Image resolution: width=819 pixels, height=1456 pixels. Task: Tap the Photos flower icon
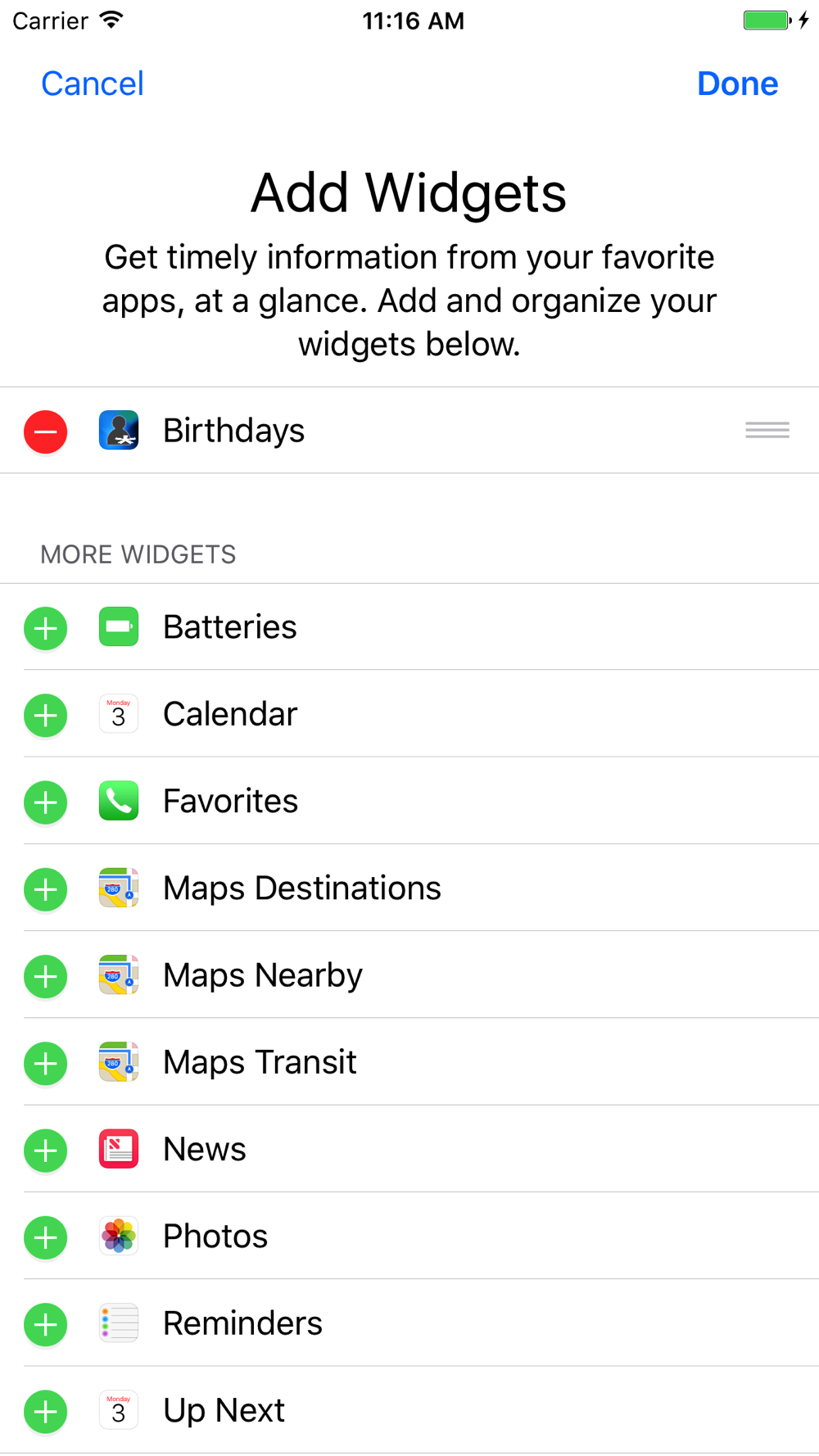point(119,1237)
